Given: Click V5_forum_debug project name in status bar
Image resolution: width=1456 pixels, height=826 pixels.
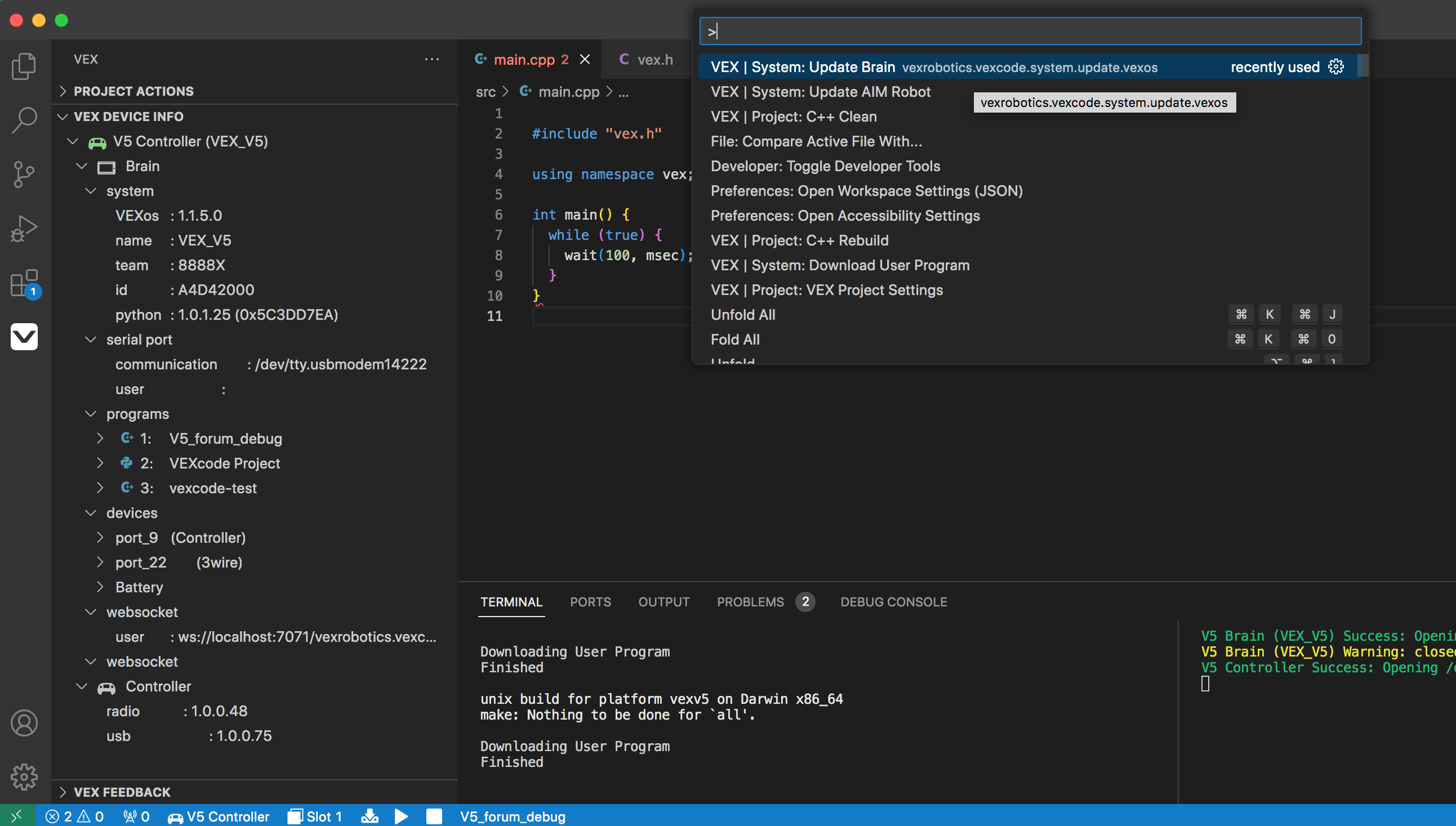Looking at the screenshot, I should click(513, 816).
